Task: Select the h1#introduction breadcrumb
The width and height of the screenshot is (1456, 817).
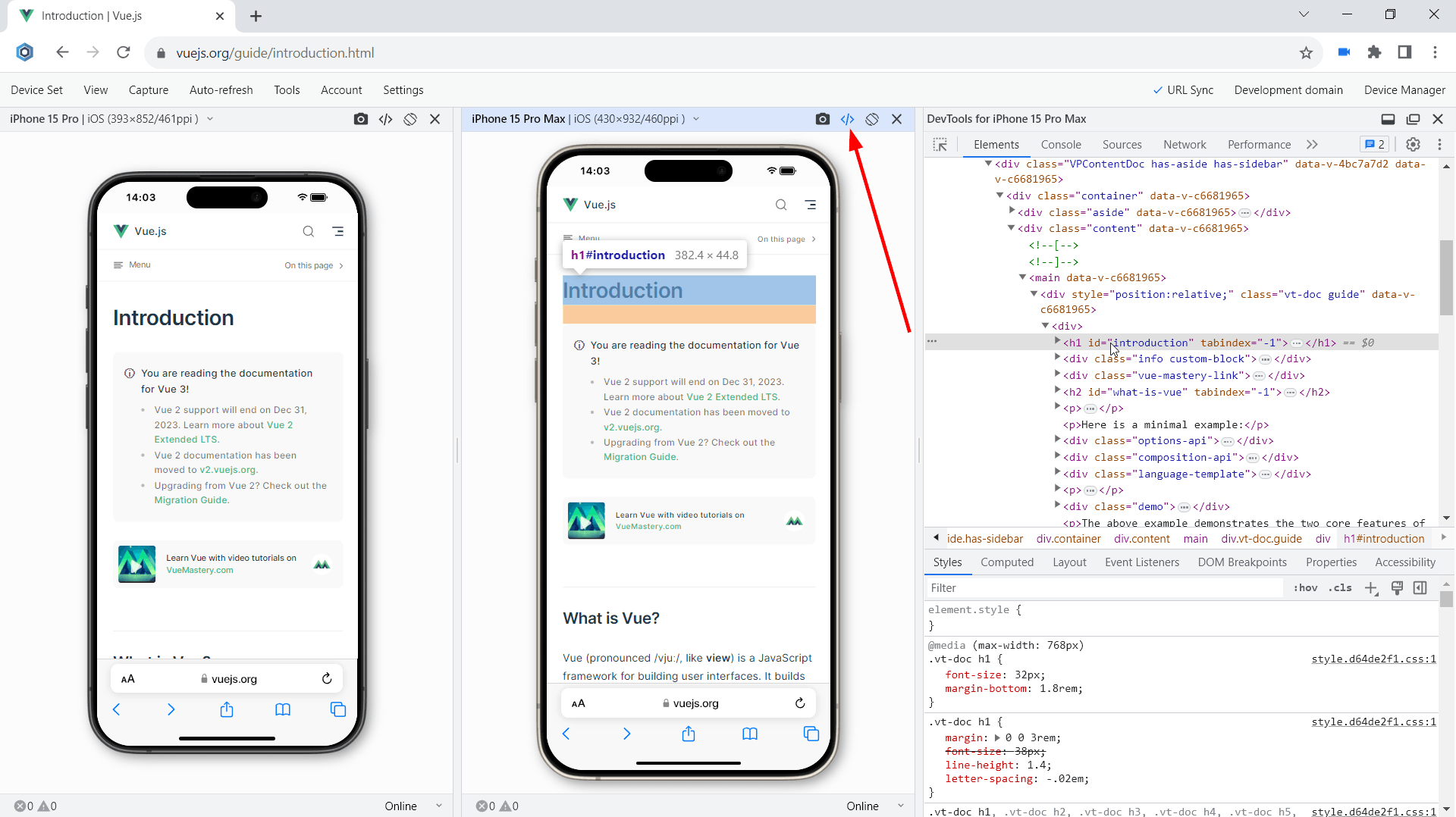Action: (x=1385, y=539)
